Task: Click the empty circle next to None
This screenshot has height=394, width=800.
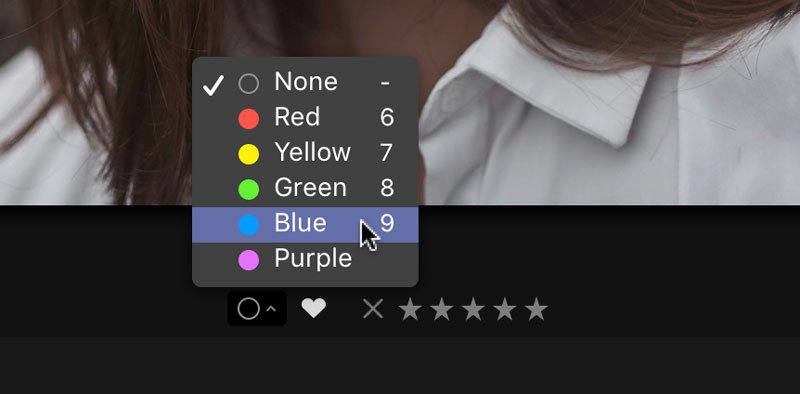Action: point(248,83)
